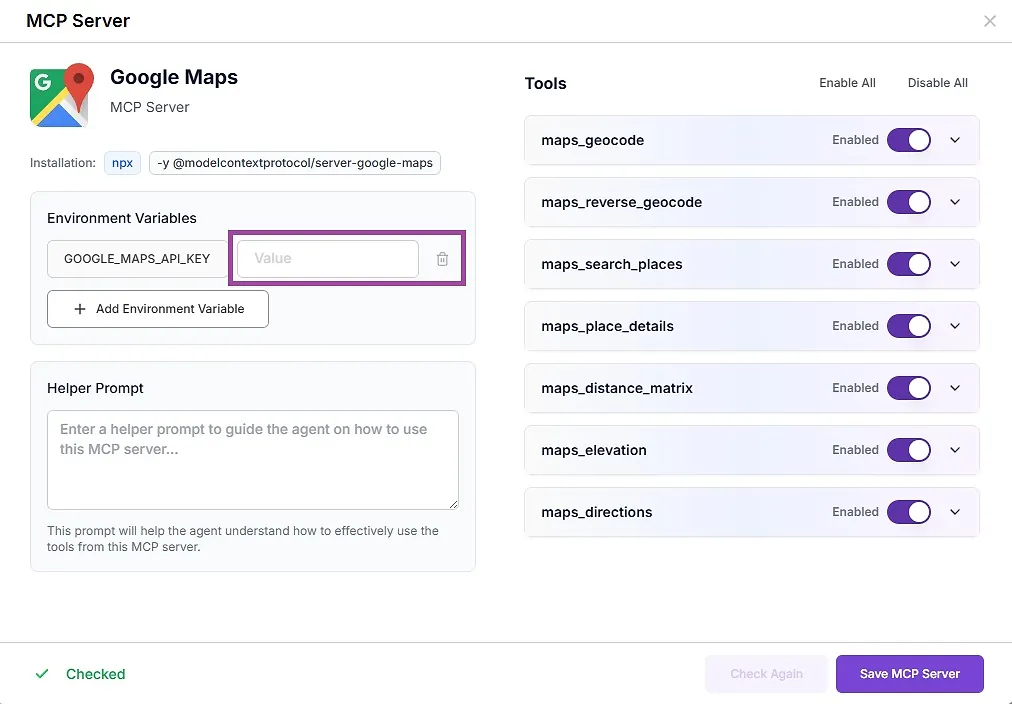Click the maps_distance_matrix label
The width and height of the screenshot is (1012, 704).
(x=617, y=388)
